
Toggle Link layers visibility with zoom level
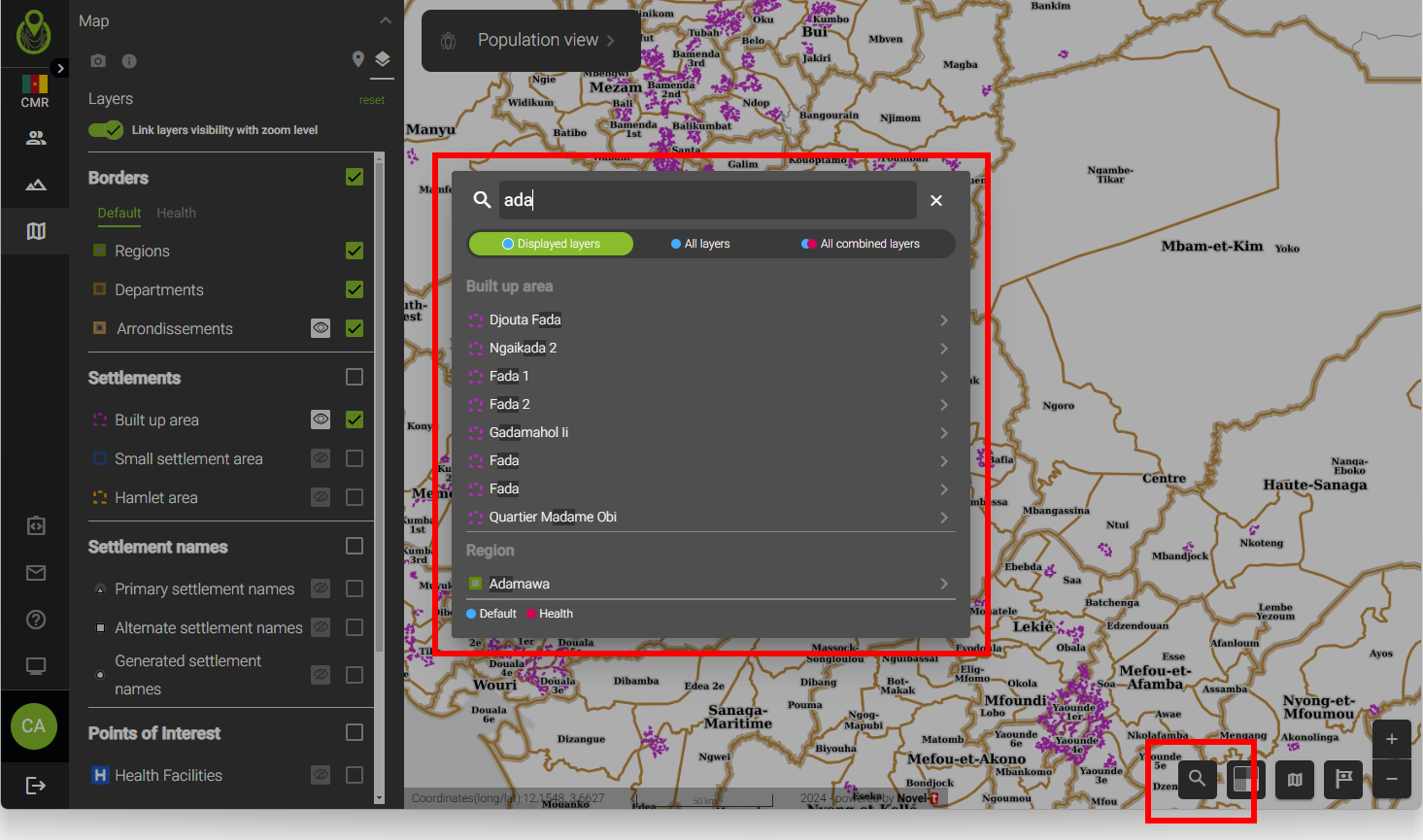click(x=106, y=130)
